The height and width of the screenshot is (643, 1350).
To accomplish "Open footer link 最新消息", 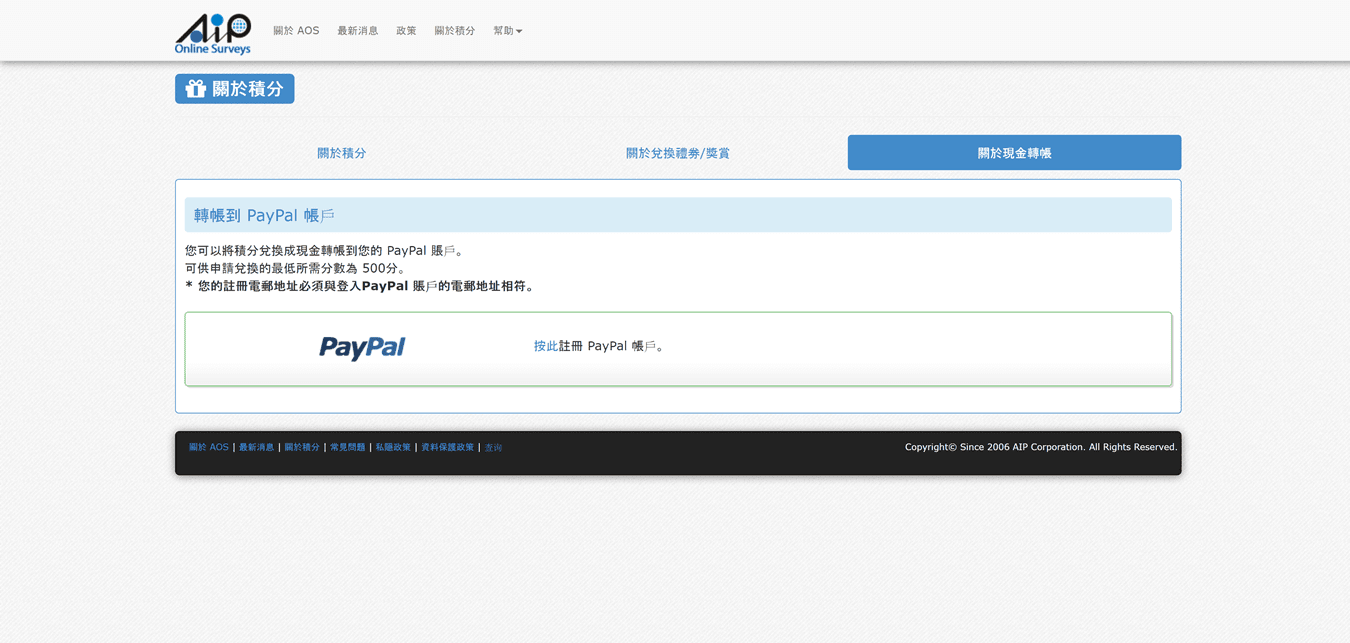I will coord(256,447).
